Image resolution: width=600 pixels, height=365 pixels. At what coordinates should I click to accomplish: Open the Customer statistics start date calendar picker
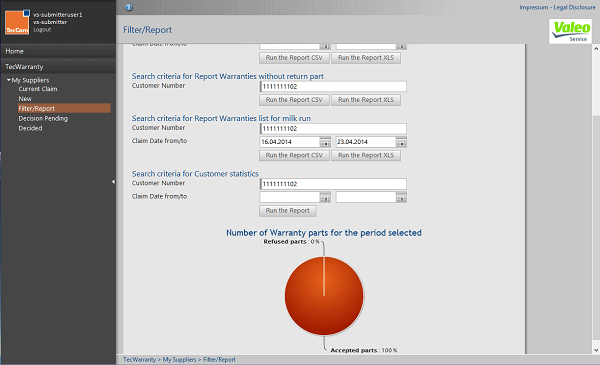(x=325, y=197)
